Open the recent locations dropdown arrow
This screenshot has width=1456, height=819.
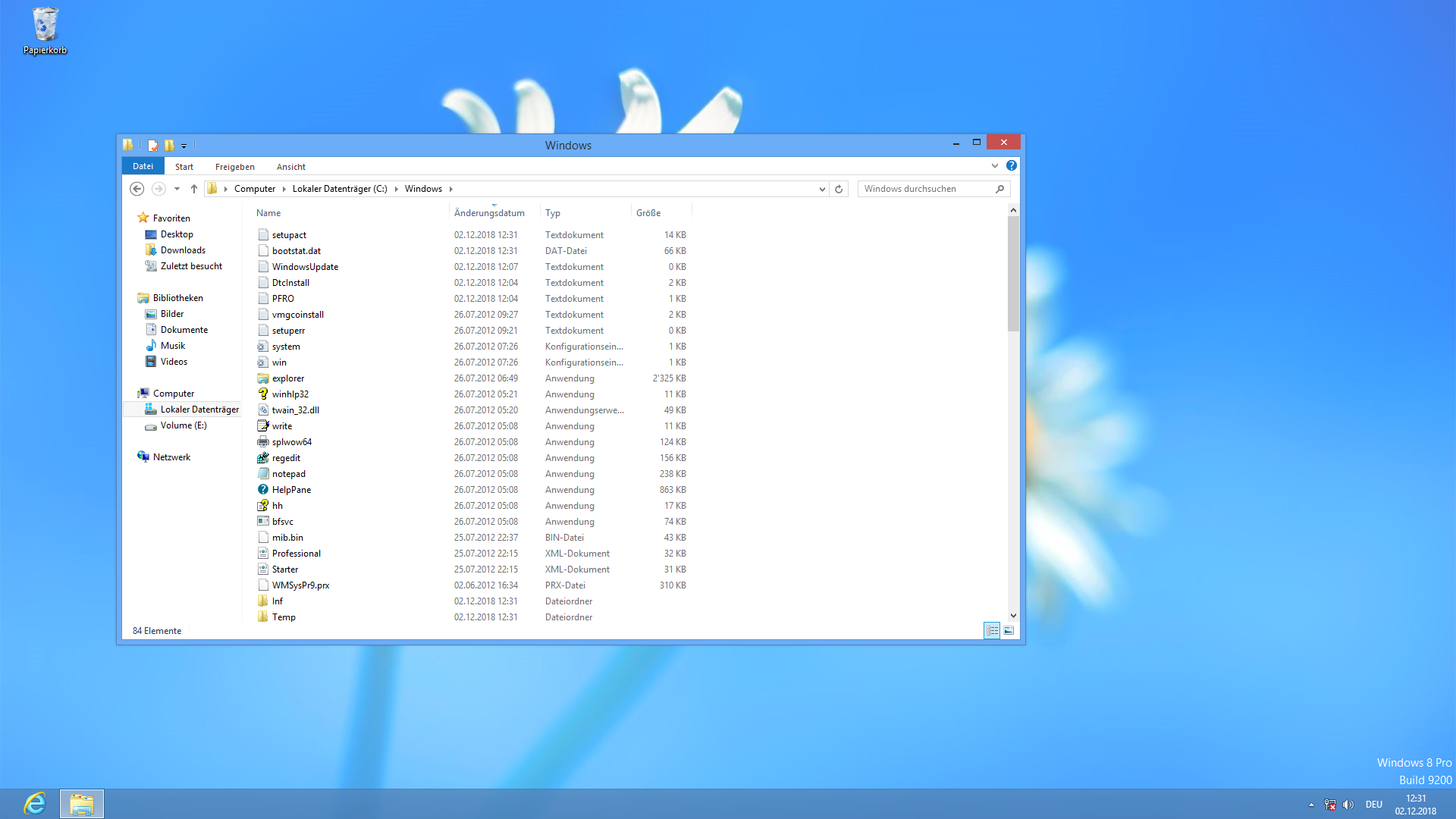pos(177,189)
